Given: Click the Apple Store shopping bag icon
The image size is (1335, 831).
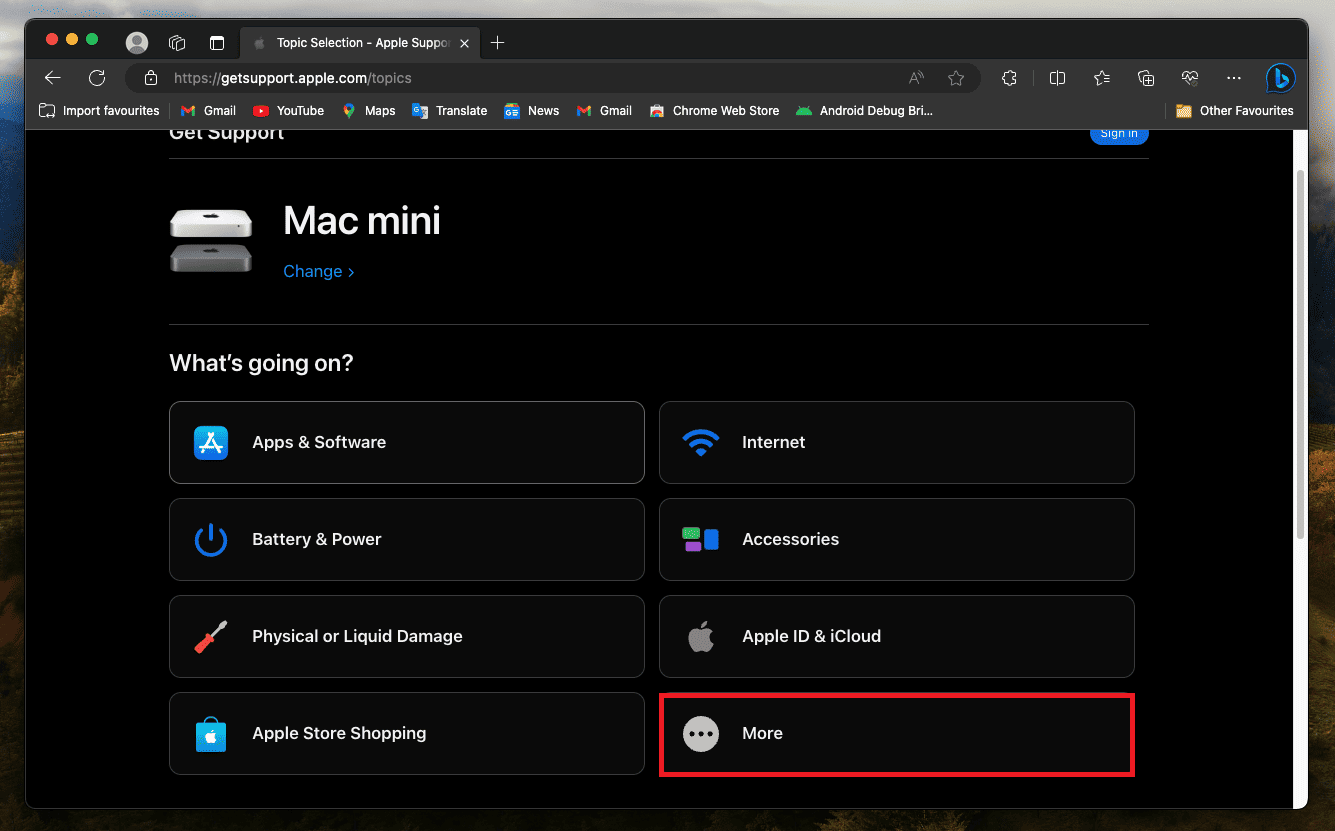Looking at the screenshot, I should pyautogui.click(x=211, y=734).
